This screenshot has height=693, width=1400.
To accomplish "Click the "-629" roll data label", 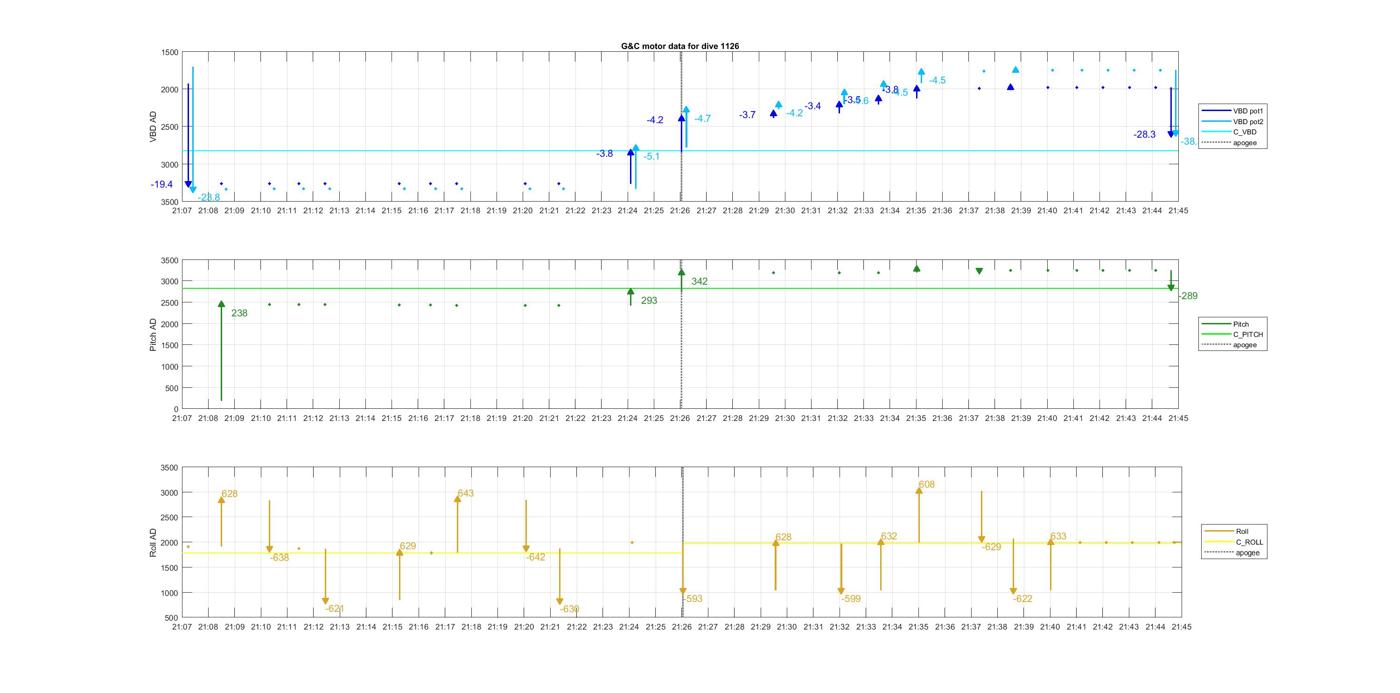I will [991, 547].
